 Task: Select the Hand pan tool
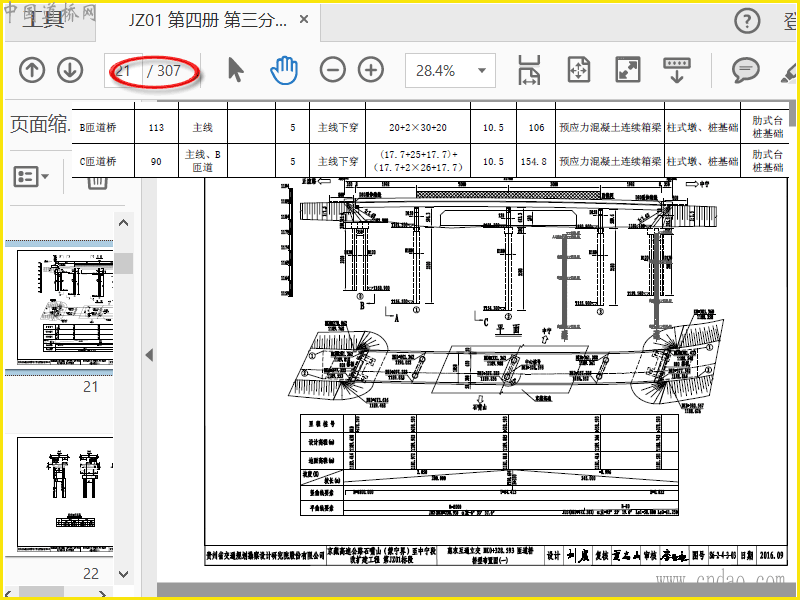pyautogui.click(x=285, y=70)
